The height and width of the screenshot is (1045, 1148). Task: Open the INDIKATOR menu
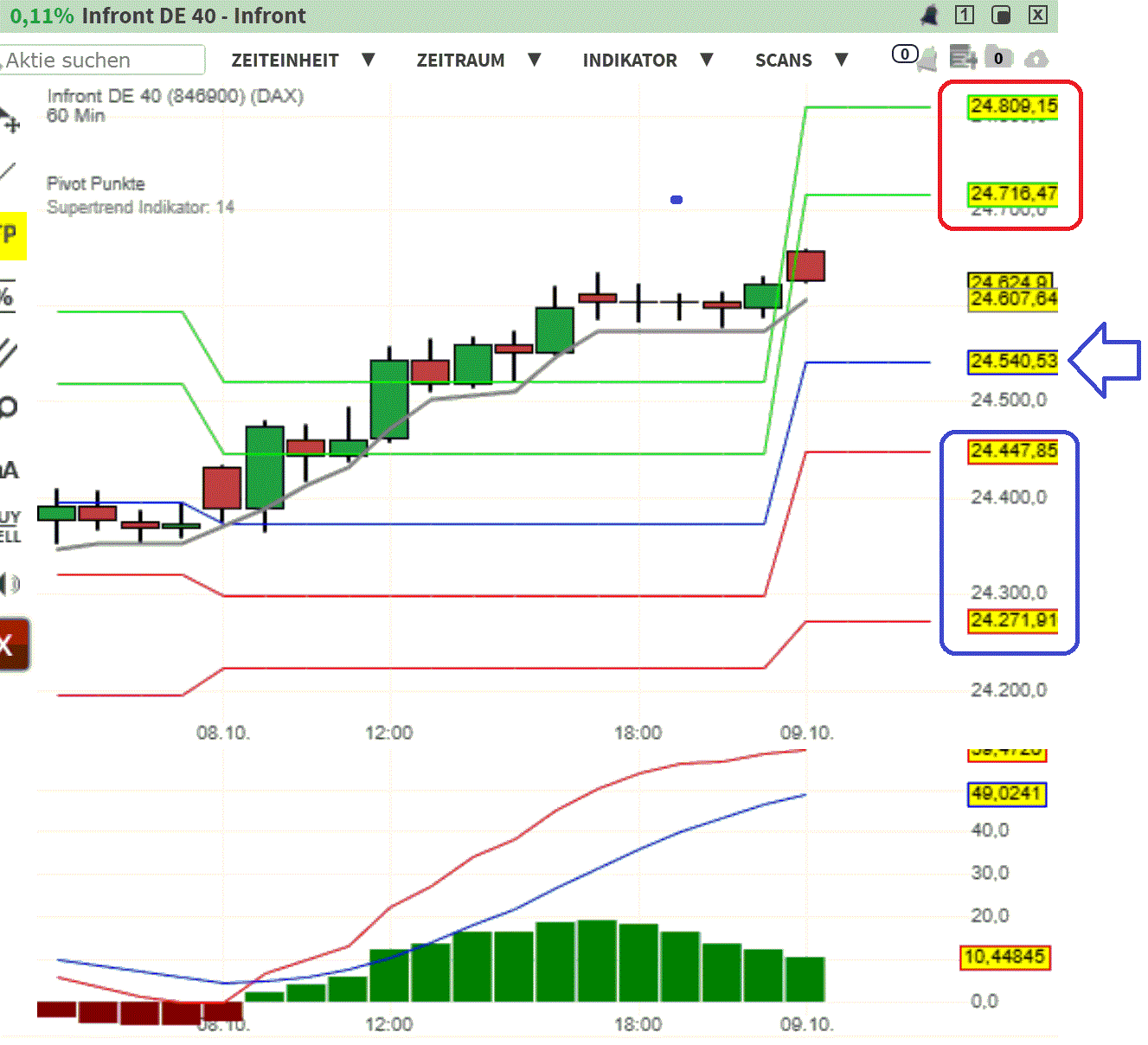click(630, 61)
